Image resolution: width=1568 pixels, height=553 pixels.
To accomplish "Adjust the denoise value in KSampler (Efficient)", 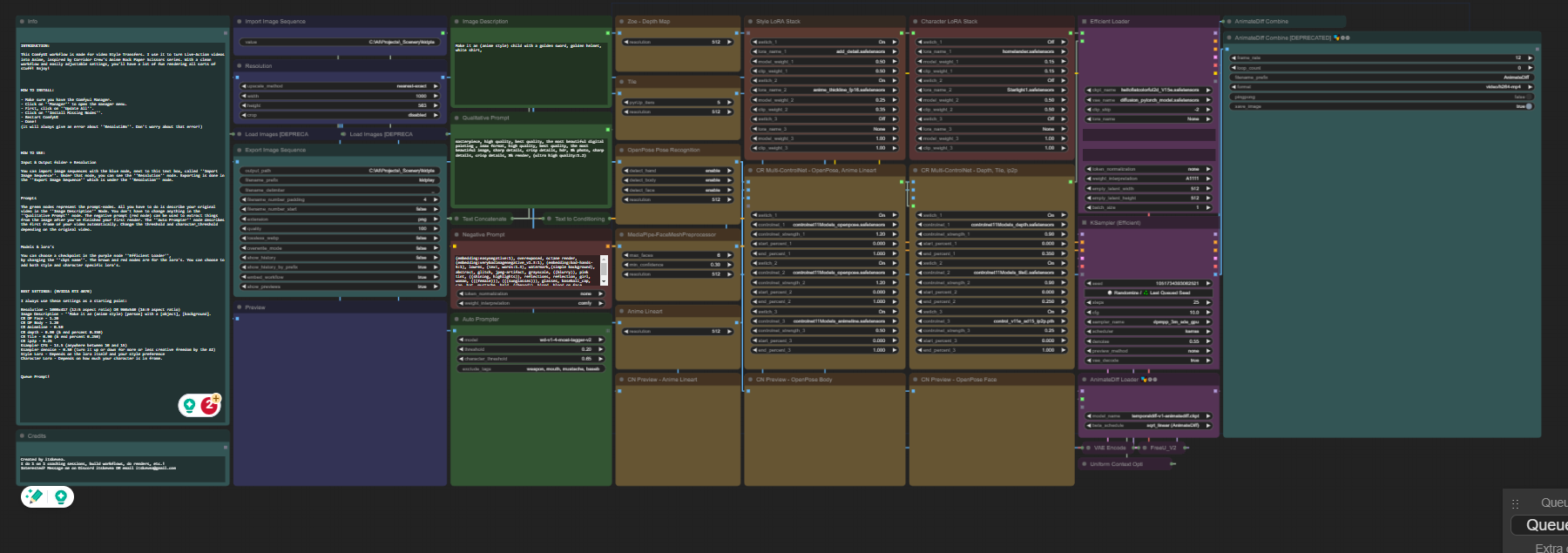I will 1149,341.
